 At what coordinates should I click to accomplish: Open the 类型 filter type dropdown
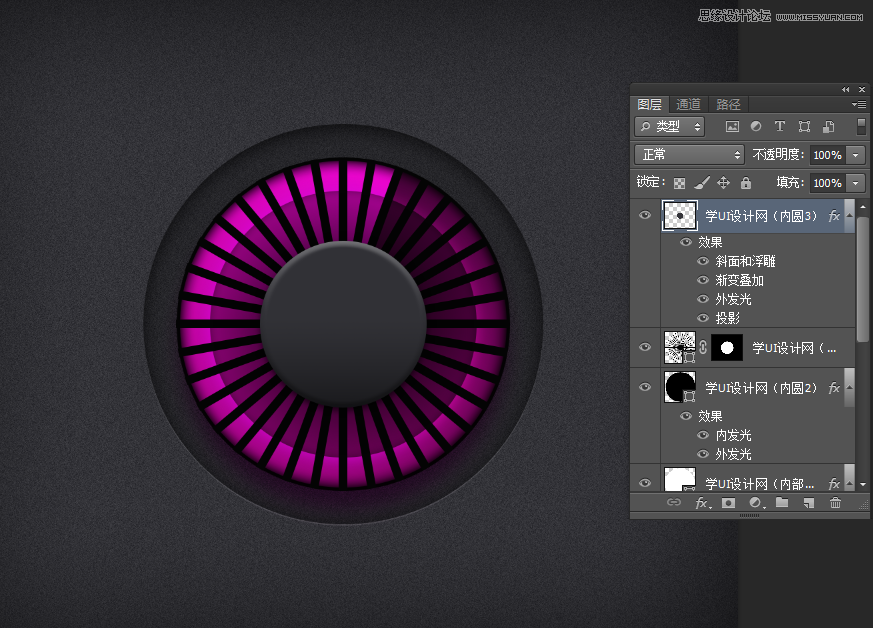[670, 126]
